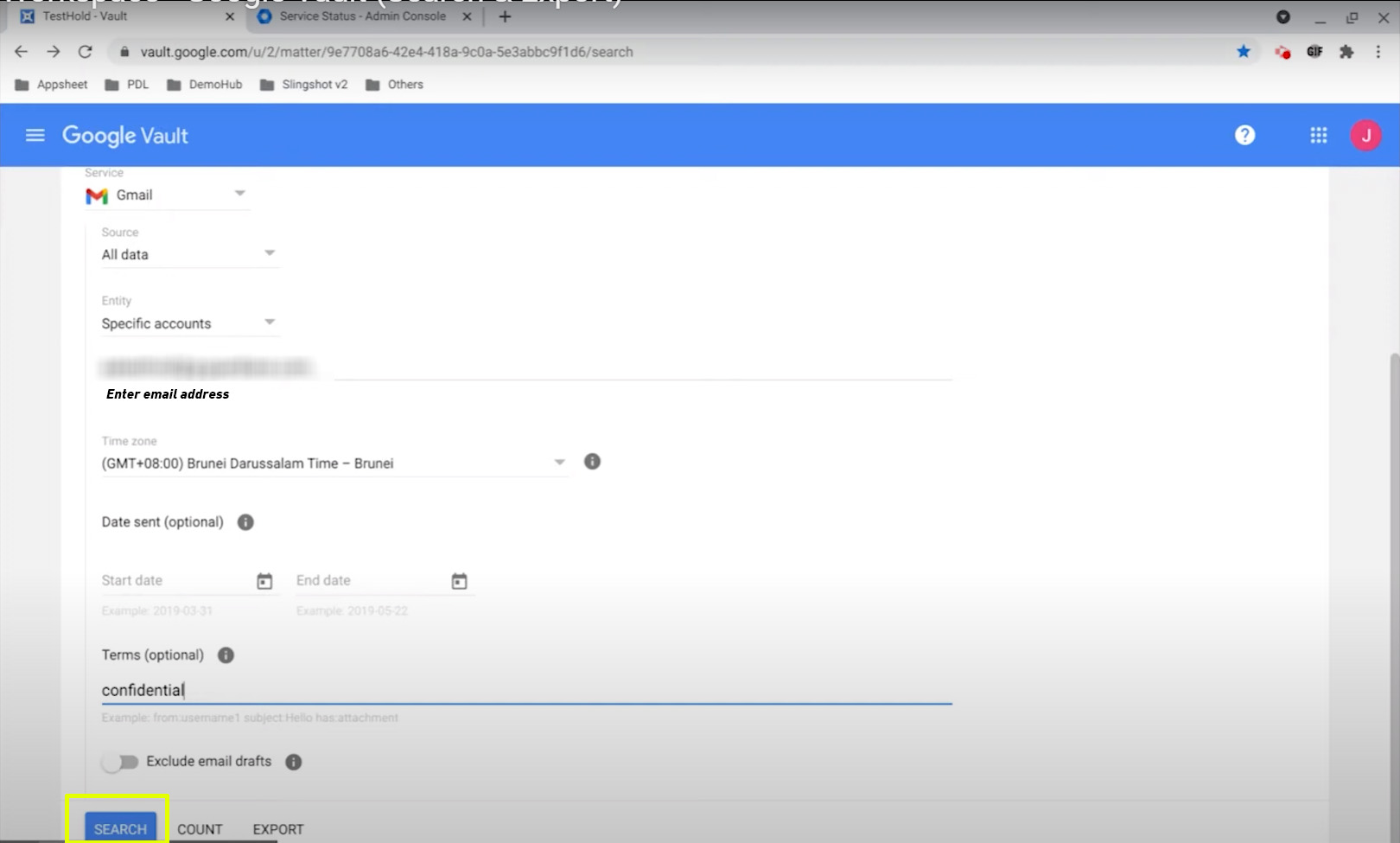This screenshot has height=843, width=1400.
Task: Click the browser address bar URL
Action: pos(386,52)
